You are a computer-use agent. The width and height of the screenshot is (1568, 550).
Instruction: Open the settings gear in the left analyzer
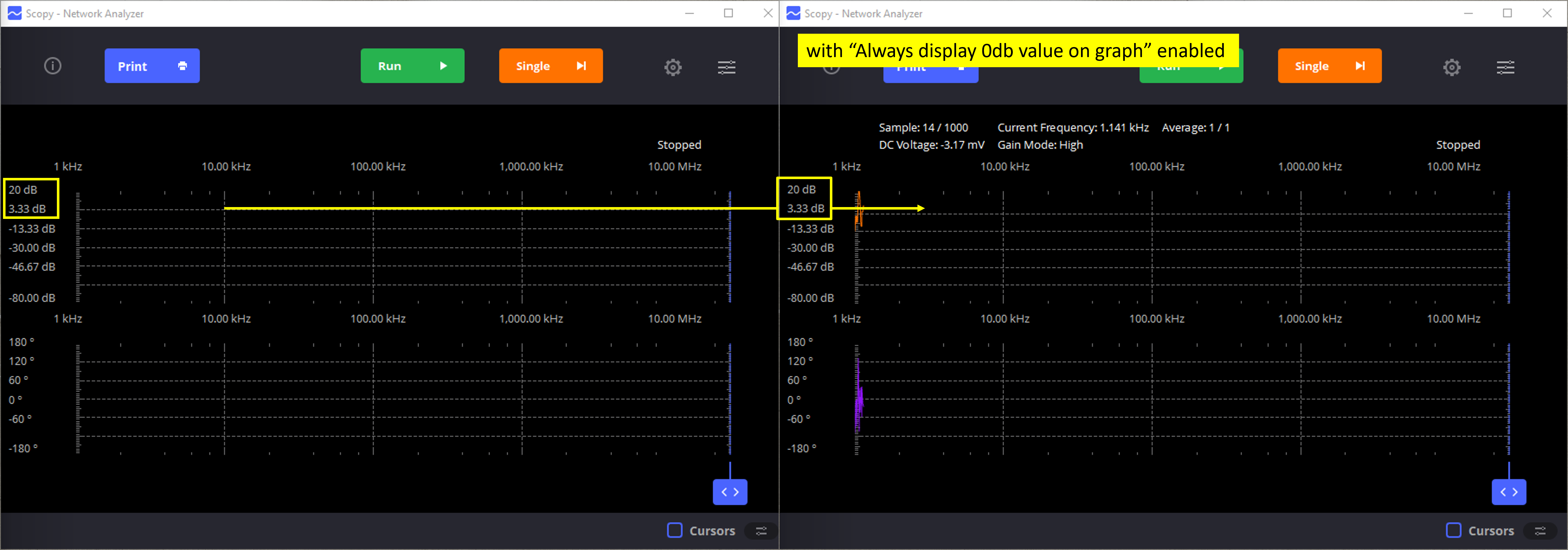pos(672,67)
